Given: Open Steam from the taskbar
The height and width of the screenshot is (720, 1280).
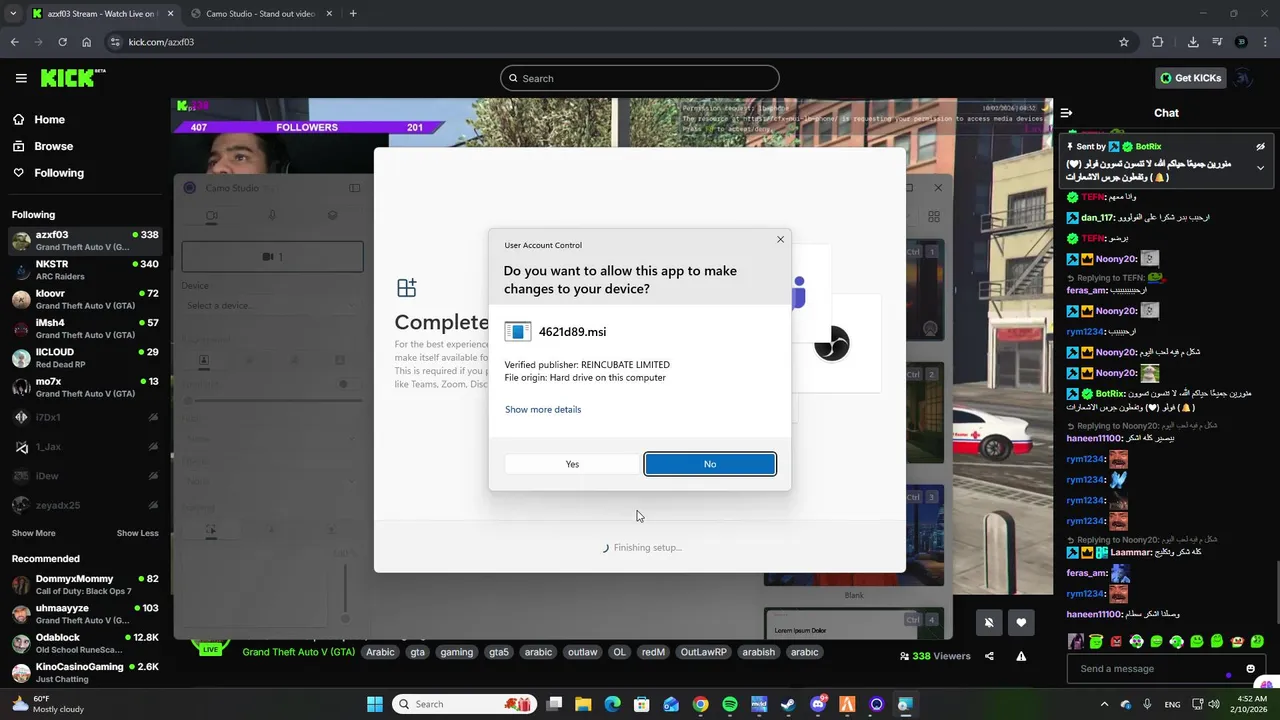Looking at the screenshot, I should pyautogui.click(x=788, y=704).
